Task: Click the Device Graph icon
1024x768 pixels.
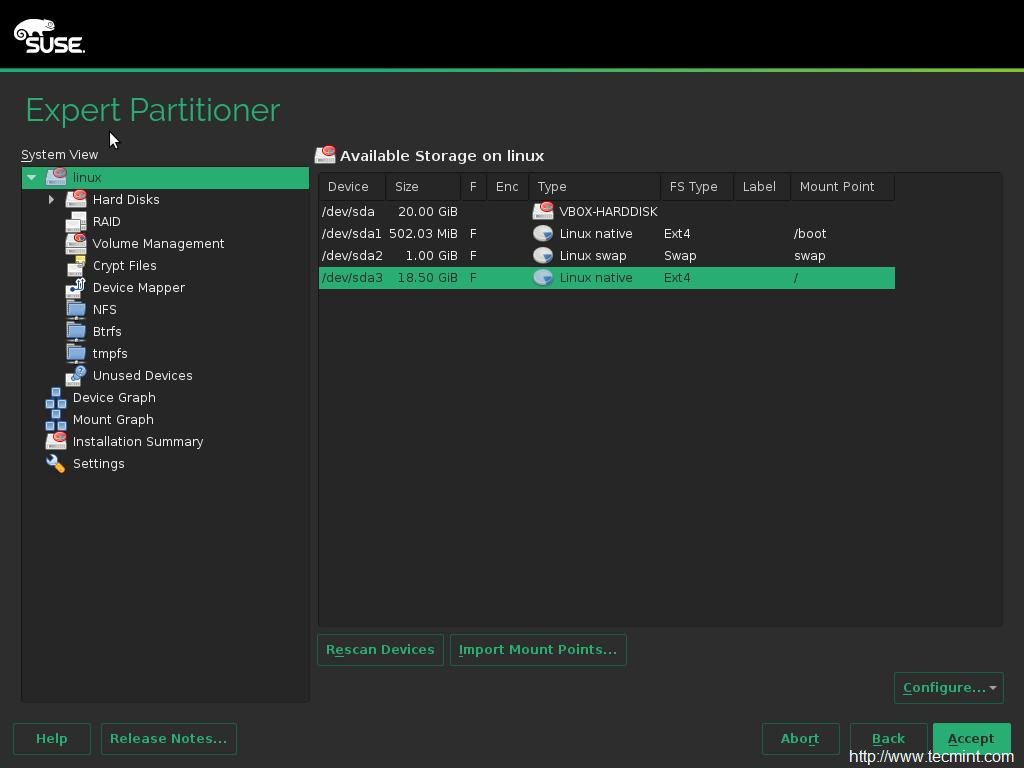Action: (x=56, y=397)
